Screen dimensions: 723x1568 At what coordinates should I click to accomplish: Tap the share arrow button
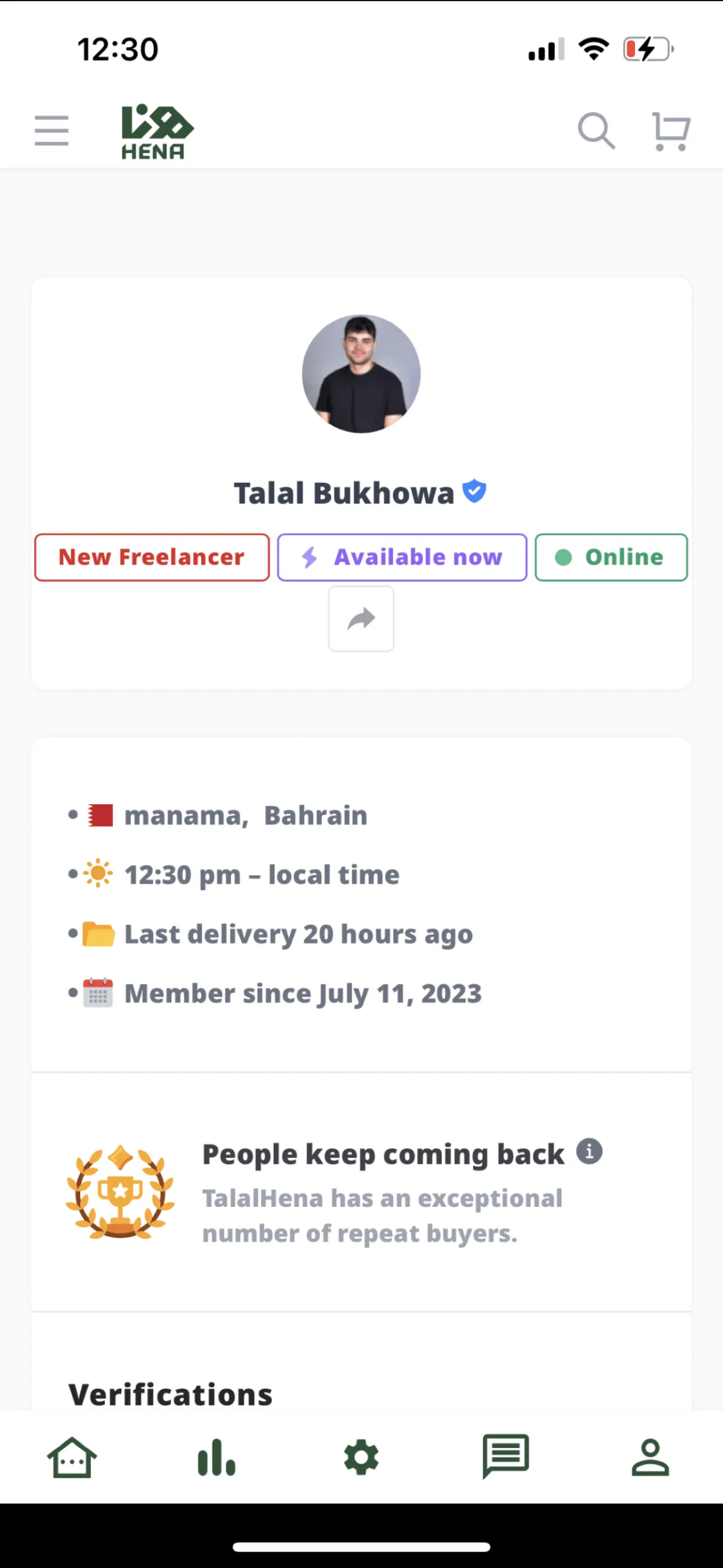coord(361,619)
